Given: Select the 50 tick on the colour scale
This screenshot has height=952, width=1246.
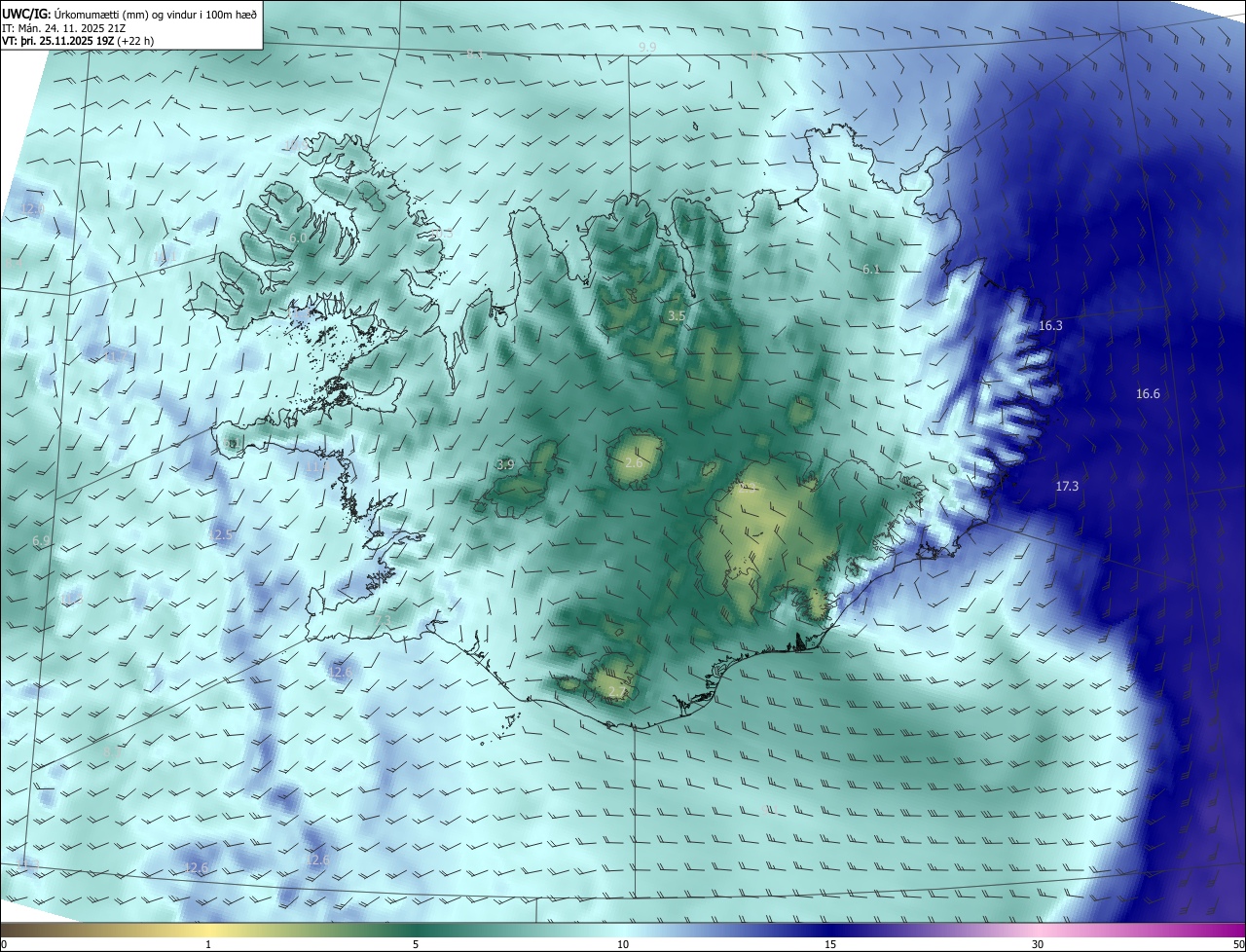Looking at the screenshot, I should pyautogui.click(x=1238, y=945).
